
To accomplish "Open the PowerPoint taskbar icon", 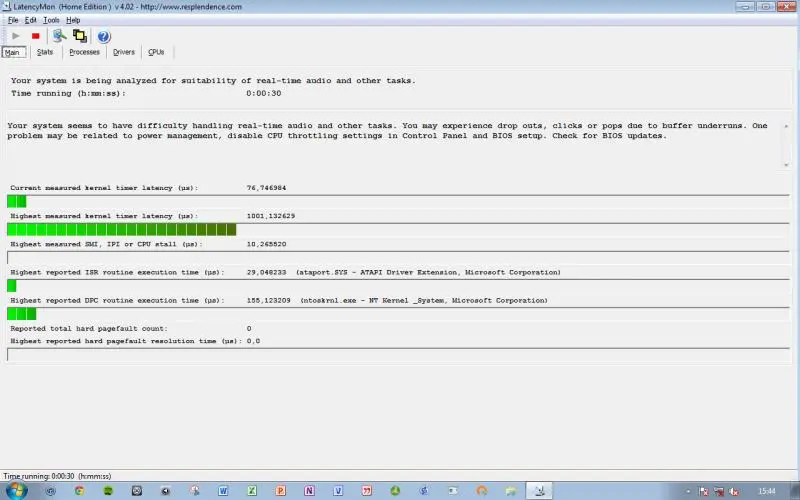I will 281,491.
